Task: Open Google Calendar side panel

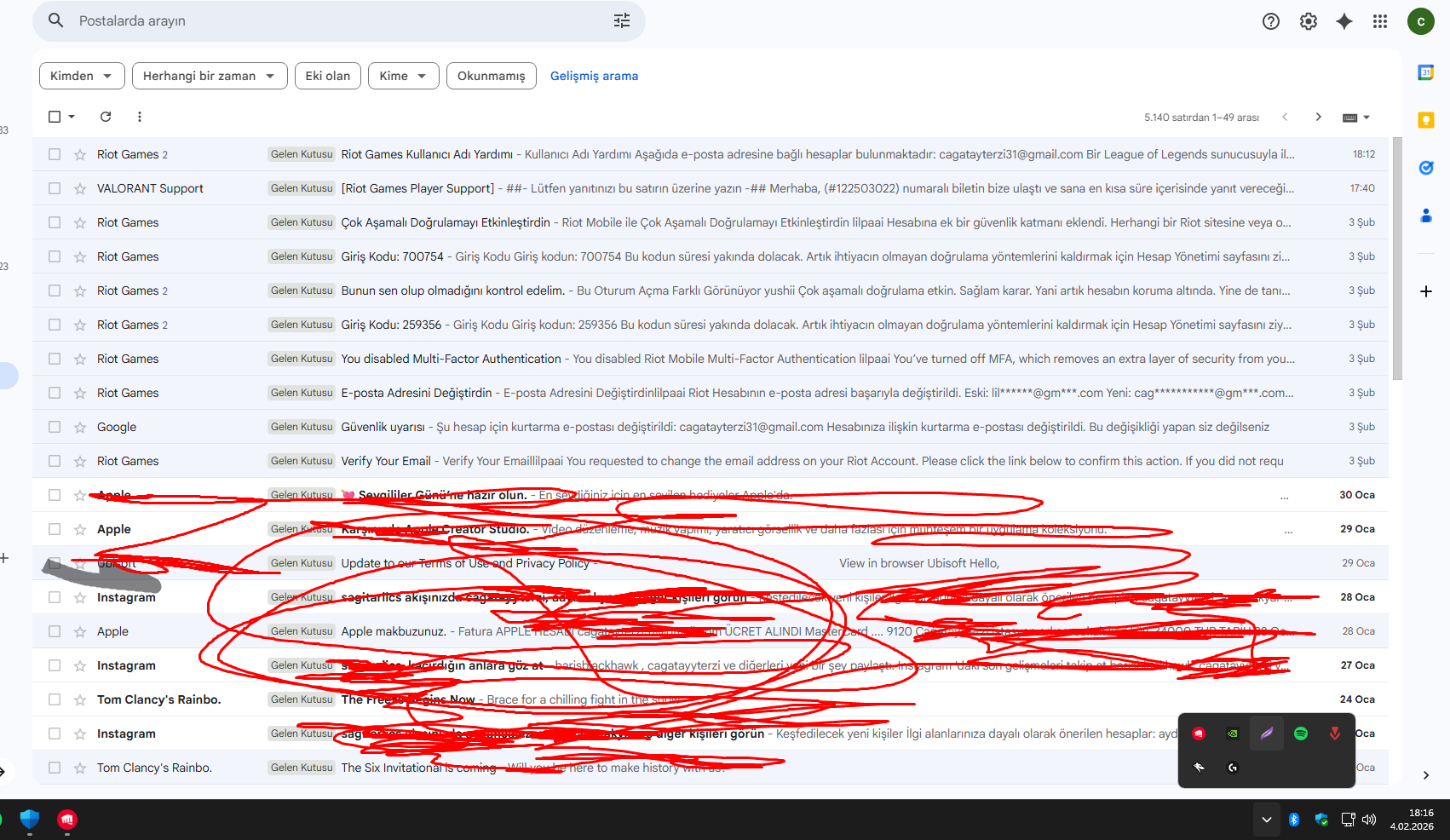Action: click(1426, 72)
